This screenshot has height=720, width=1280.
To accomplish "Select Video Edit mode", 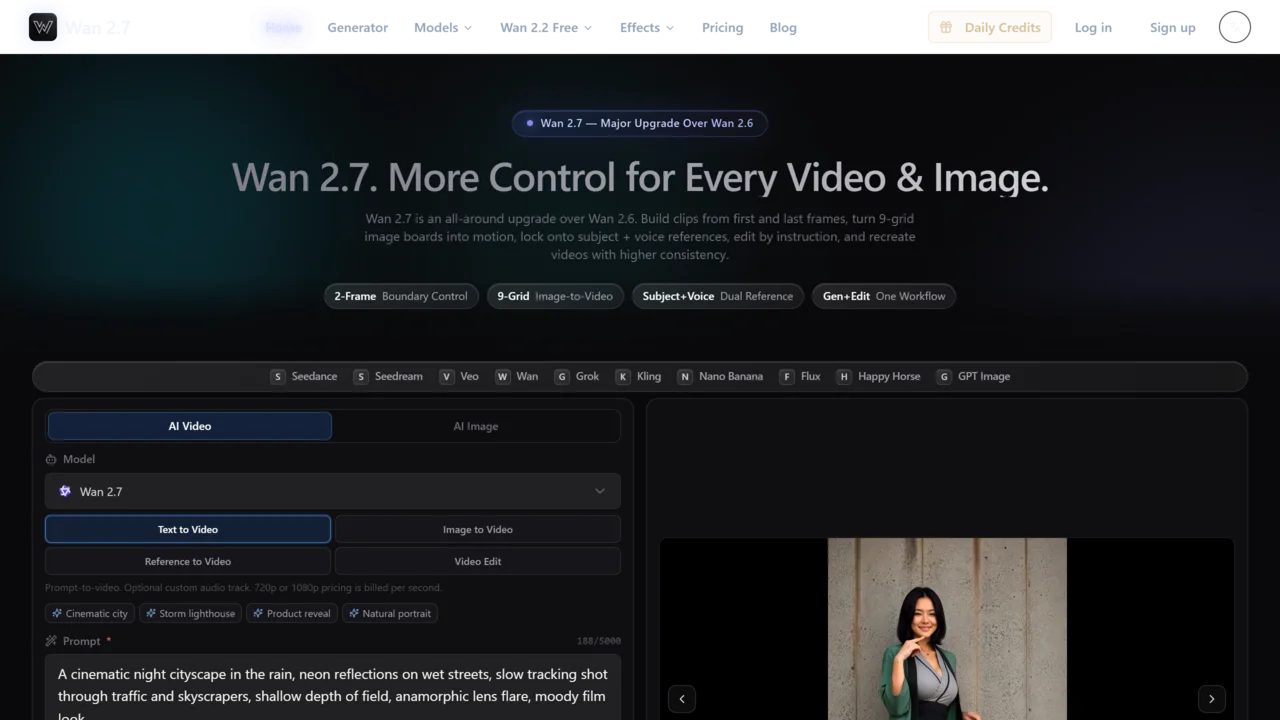I will click(478, 561).
